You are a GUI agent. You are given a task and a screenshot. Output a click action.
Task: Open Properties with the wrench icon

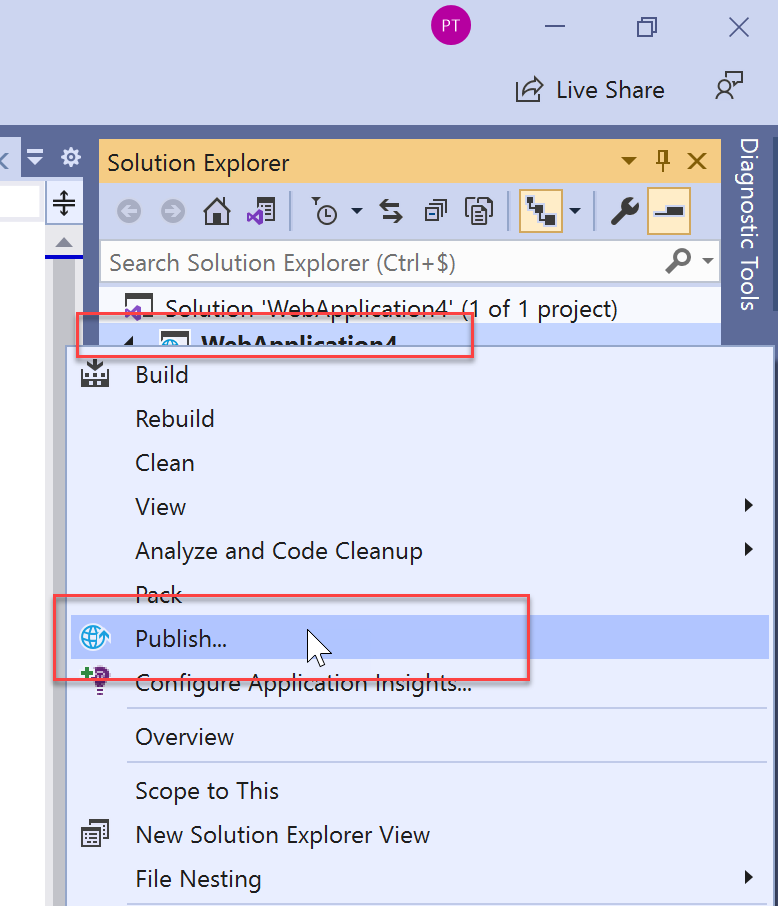point(624,211)
